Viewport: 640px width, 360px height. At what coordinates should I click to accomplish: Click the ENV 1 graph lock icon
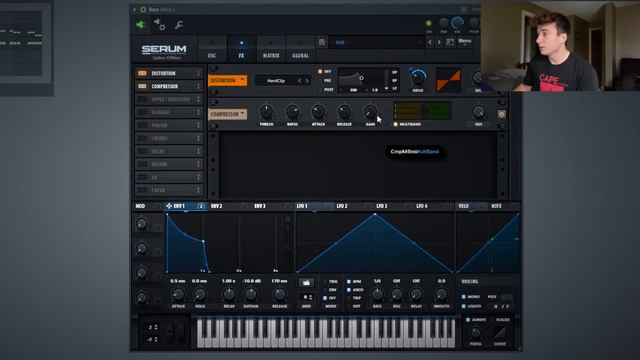point(287,219)
